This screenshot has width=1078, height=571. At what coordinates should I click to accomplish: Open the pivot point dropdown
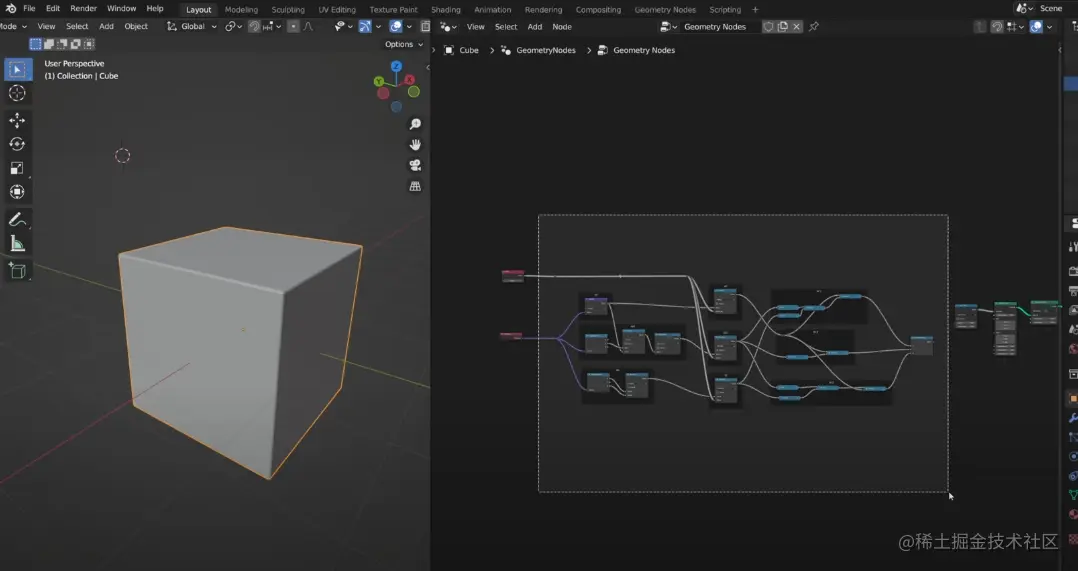[x=234, y=27]
